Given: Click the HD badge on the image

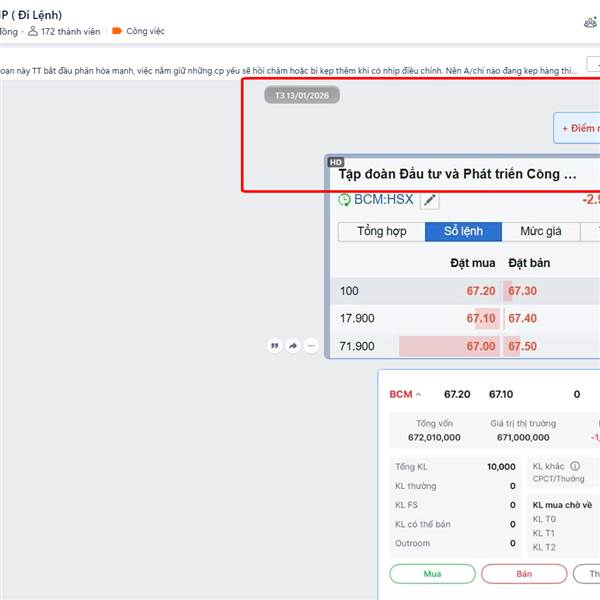Looking at the screenshot, I should tap(336, 162).
